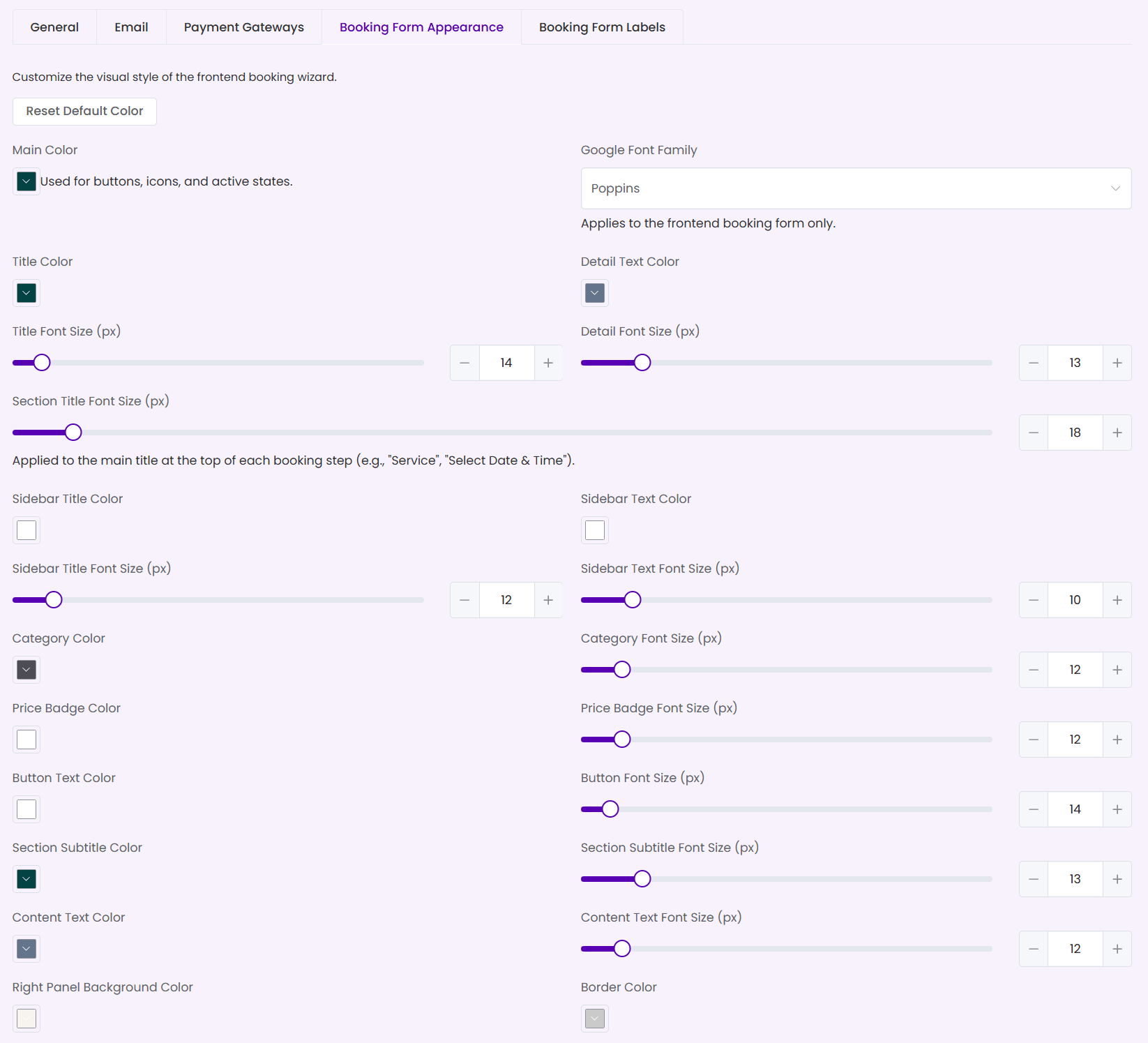The height and width of the screenshot is (1043, 1148).
Task: Click the Title Font Size number field
Action: (506, 363)
